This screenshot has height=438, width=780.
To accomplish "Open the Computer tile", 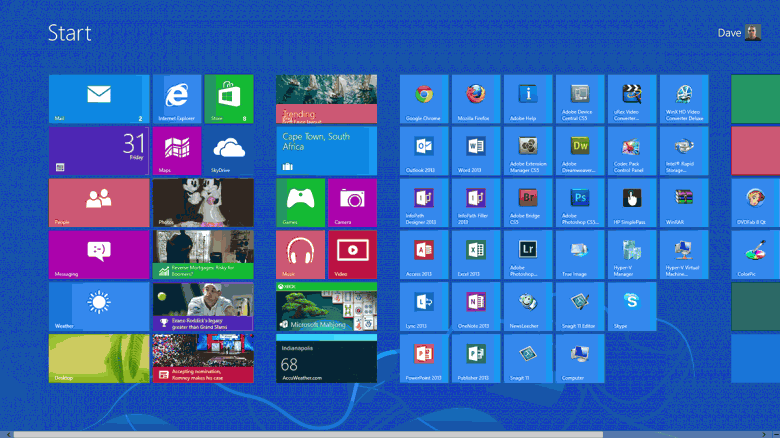I will click(580, 358).
